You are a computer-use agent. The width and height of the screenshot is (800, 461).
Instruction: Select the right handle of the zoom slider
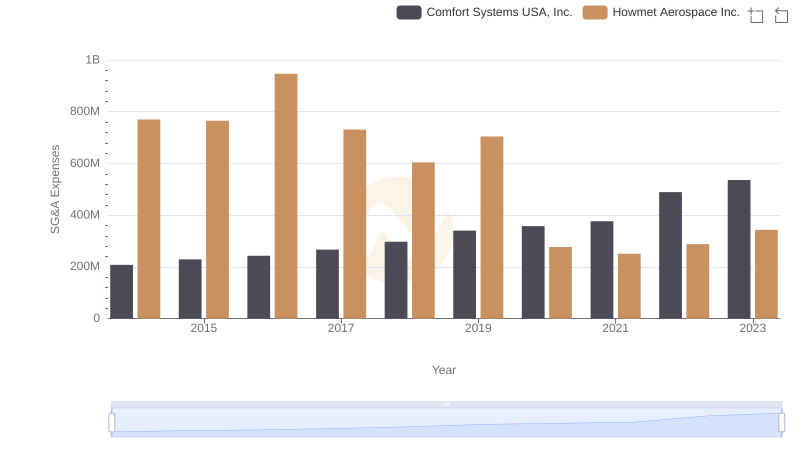781,422
